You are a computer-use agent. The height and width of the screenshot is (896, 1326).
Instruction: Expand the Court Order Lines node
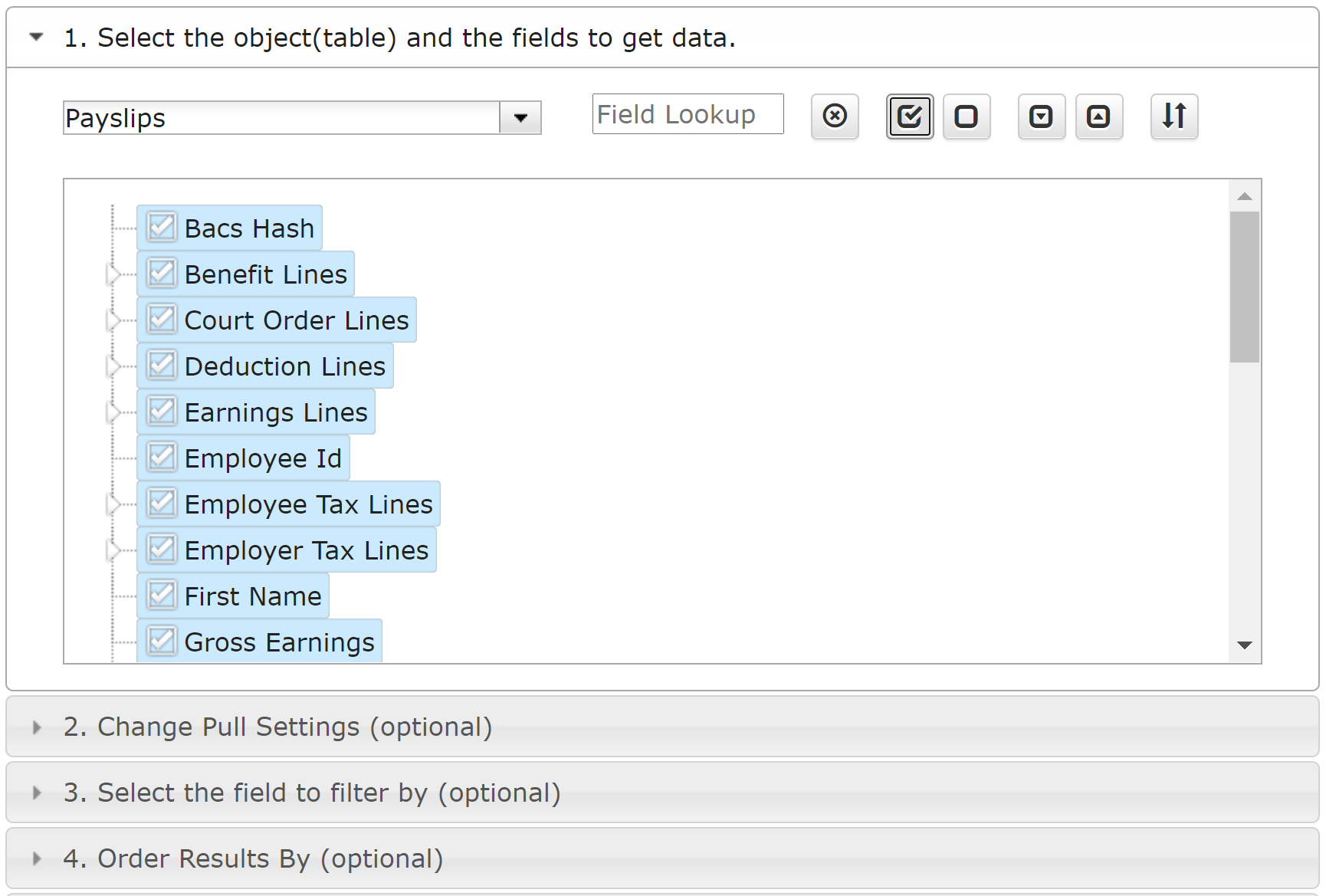[x=113, y=320]
